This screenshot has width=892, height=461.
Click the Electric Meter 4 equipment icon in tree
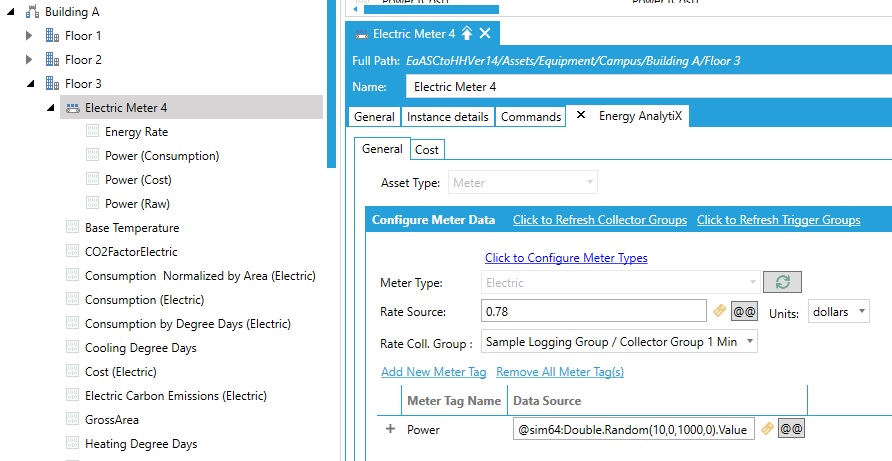point(72,108)
